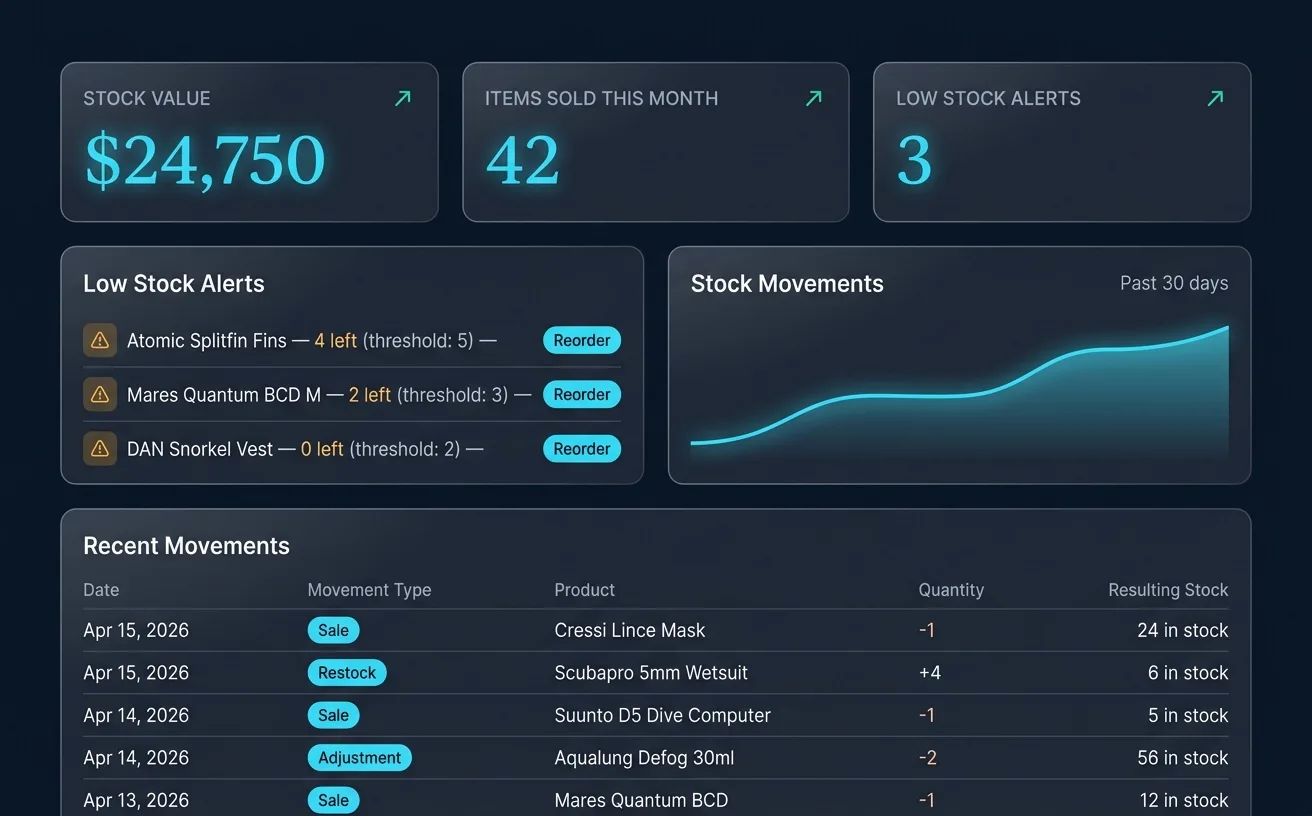The width and height of the screenshot is (1312, 816).
Task: Click the 12 in stock value
Action: (x=1183, y=800)
